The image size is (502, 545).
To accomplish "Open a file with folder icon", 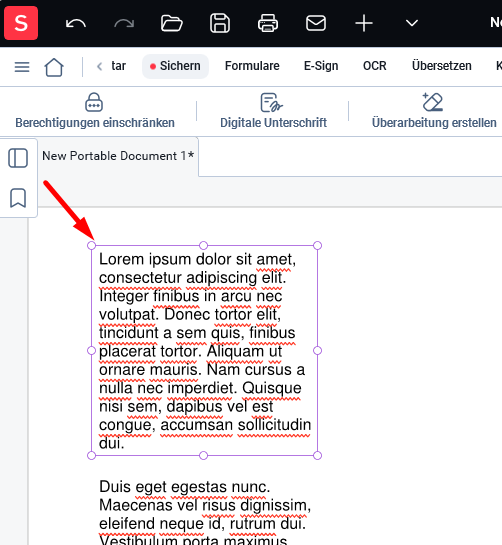I will (x=172, y=23).
